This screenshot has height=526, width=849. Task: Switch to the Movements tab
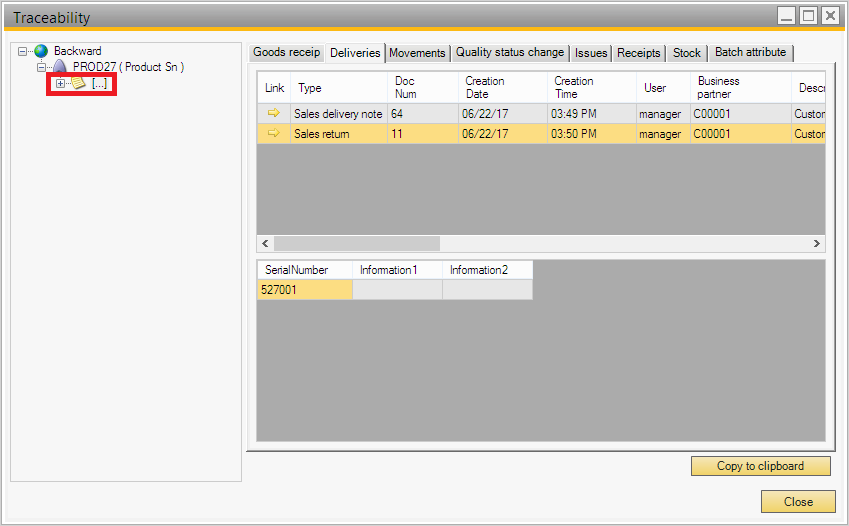click(x=417, y=53)
